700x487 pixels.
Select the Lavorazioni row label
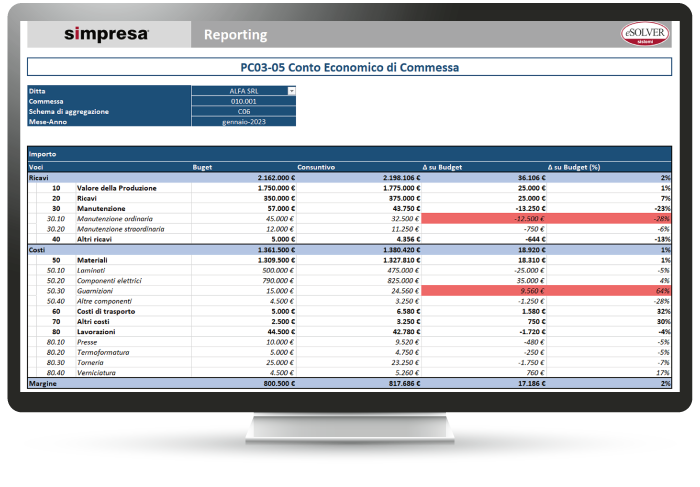[x=98, y=331]
